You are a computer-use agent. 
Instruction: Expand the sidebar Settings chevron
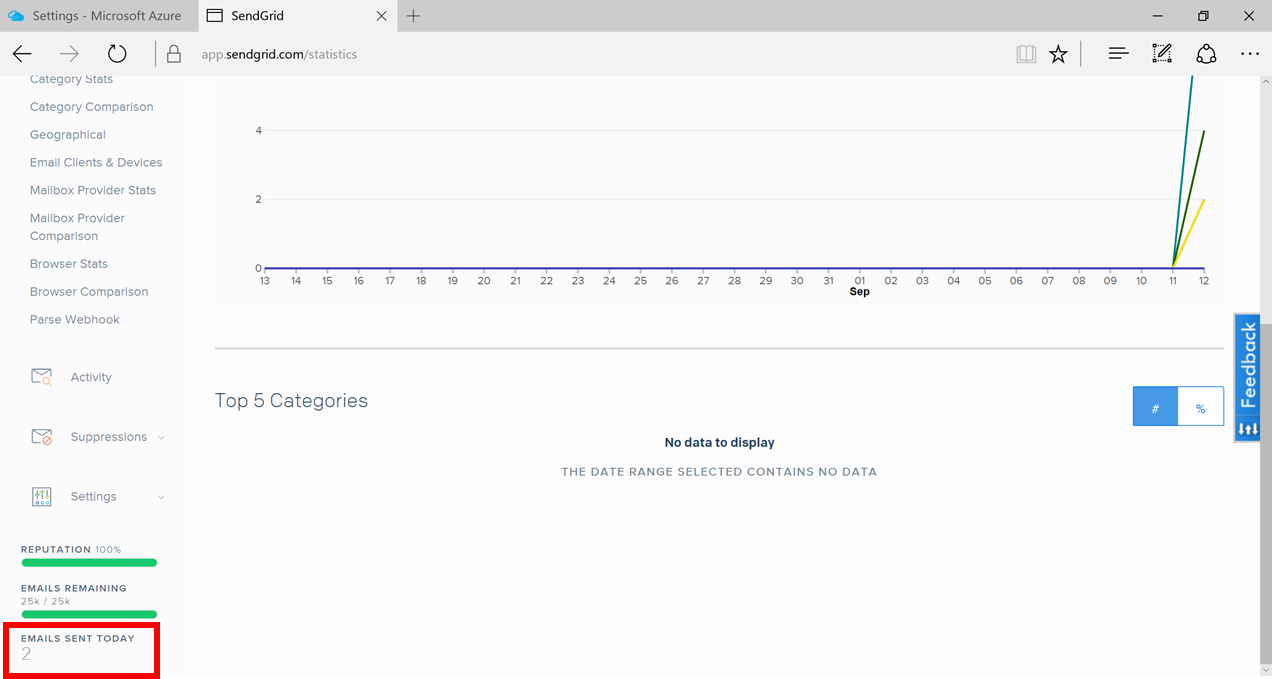pos(161,497)
